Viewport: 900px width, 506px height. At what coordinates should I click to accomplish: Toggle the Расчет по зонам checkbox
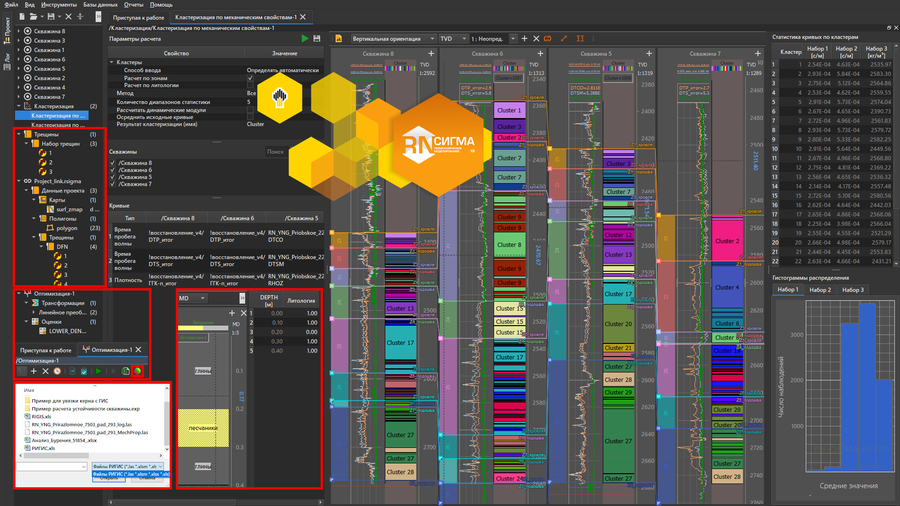pyautogui.click(x=250, y=78)
